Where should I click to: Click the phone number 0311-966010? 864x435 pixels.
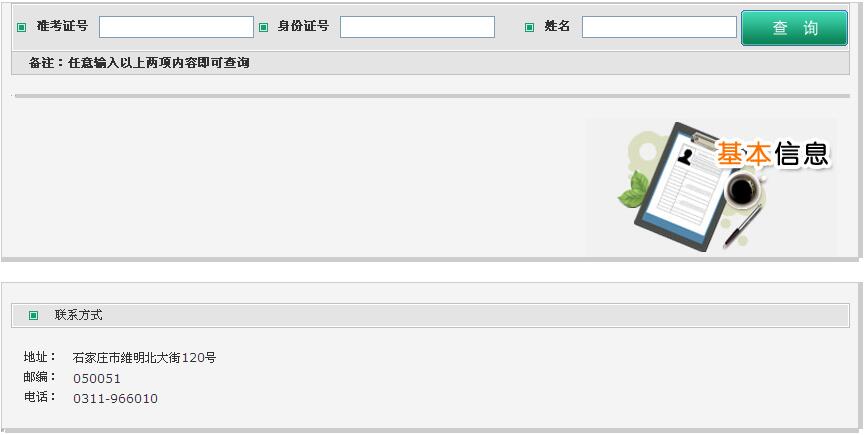115,399
